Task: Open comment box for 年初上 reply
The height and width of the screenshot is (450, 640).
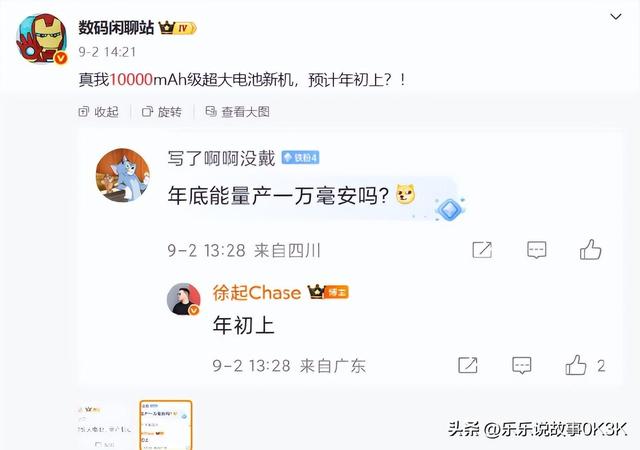Action: (522, 365)
